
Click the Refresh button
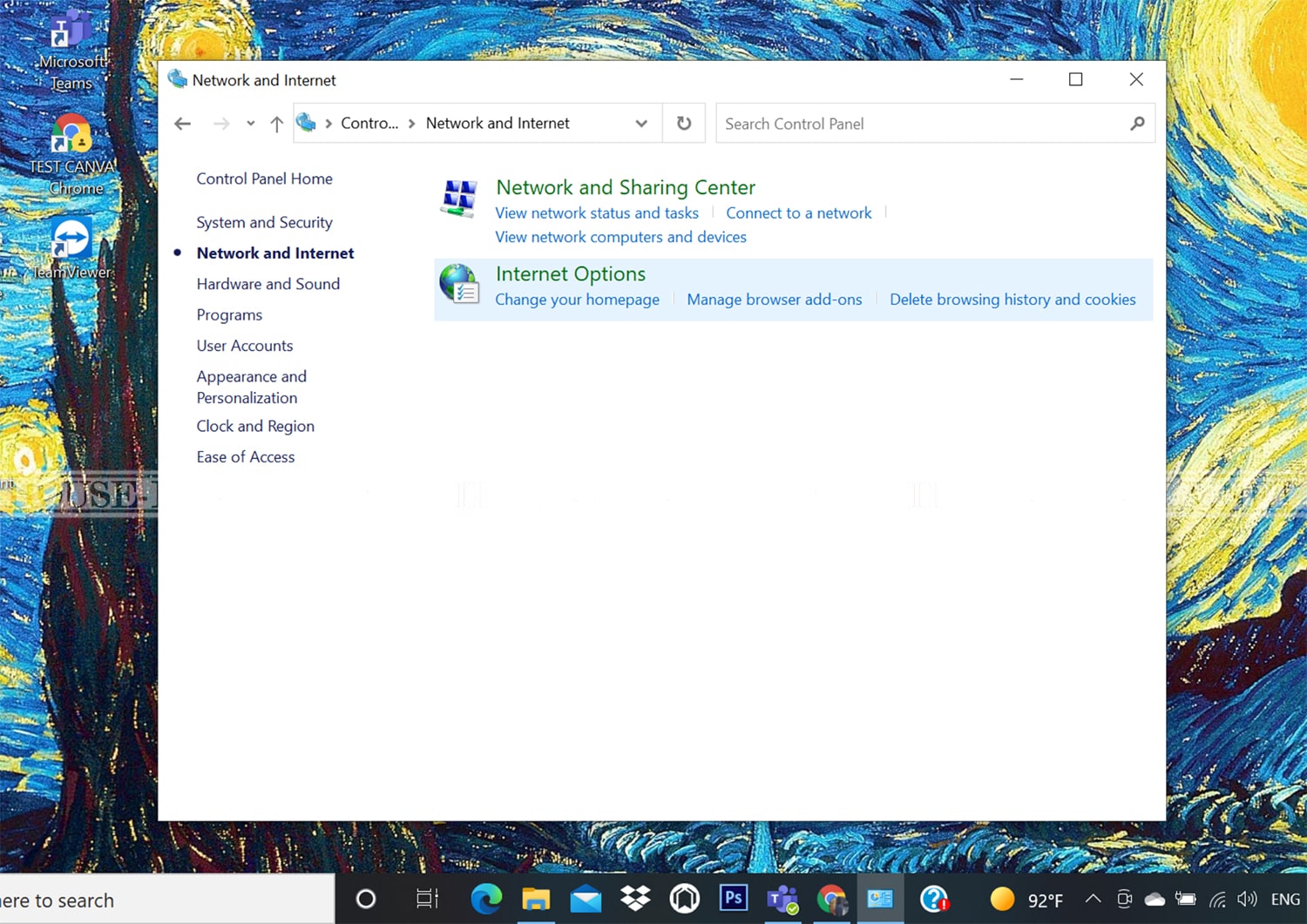pos(684,124)
